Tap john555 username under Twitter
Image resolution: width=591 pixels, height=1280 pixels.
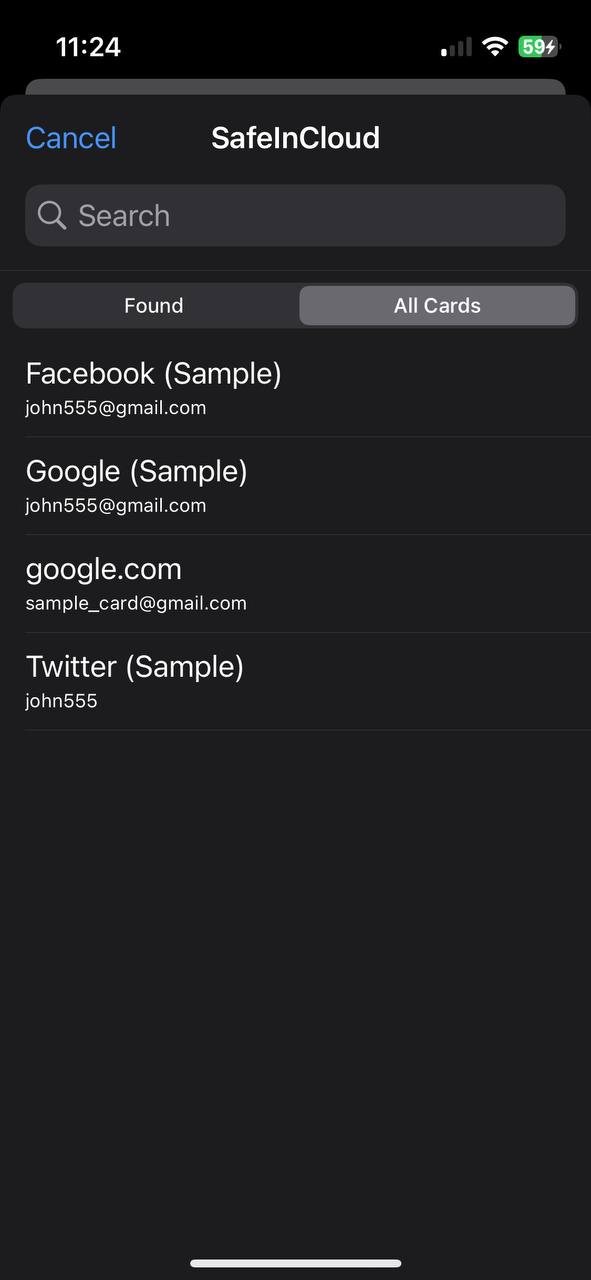pos(62,701)
